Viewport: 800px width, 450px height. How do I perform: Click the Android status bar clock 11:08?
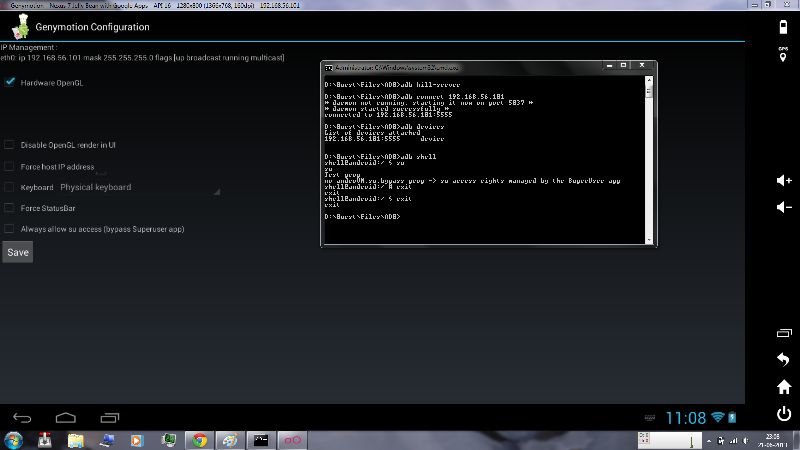click(x=686, y=418)
